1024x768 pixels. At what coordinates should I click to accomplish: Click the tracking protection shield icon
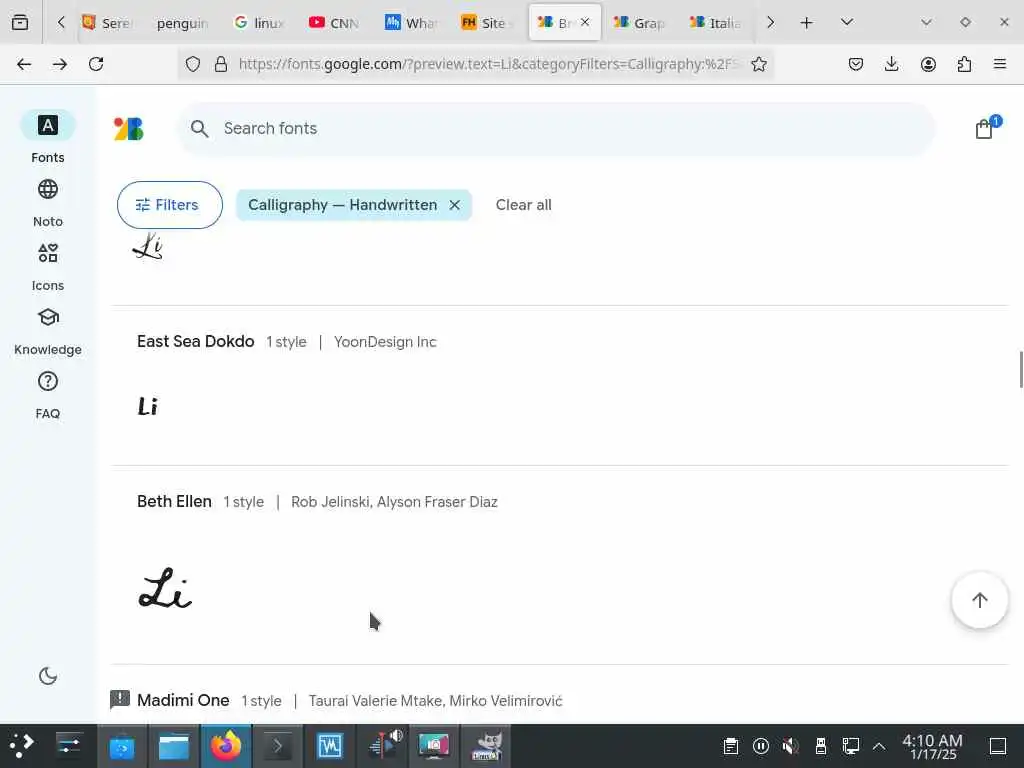pos(193,64)
